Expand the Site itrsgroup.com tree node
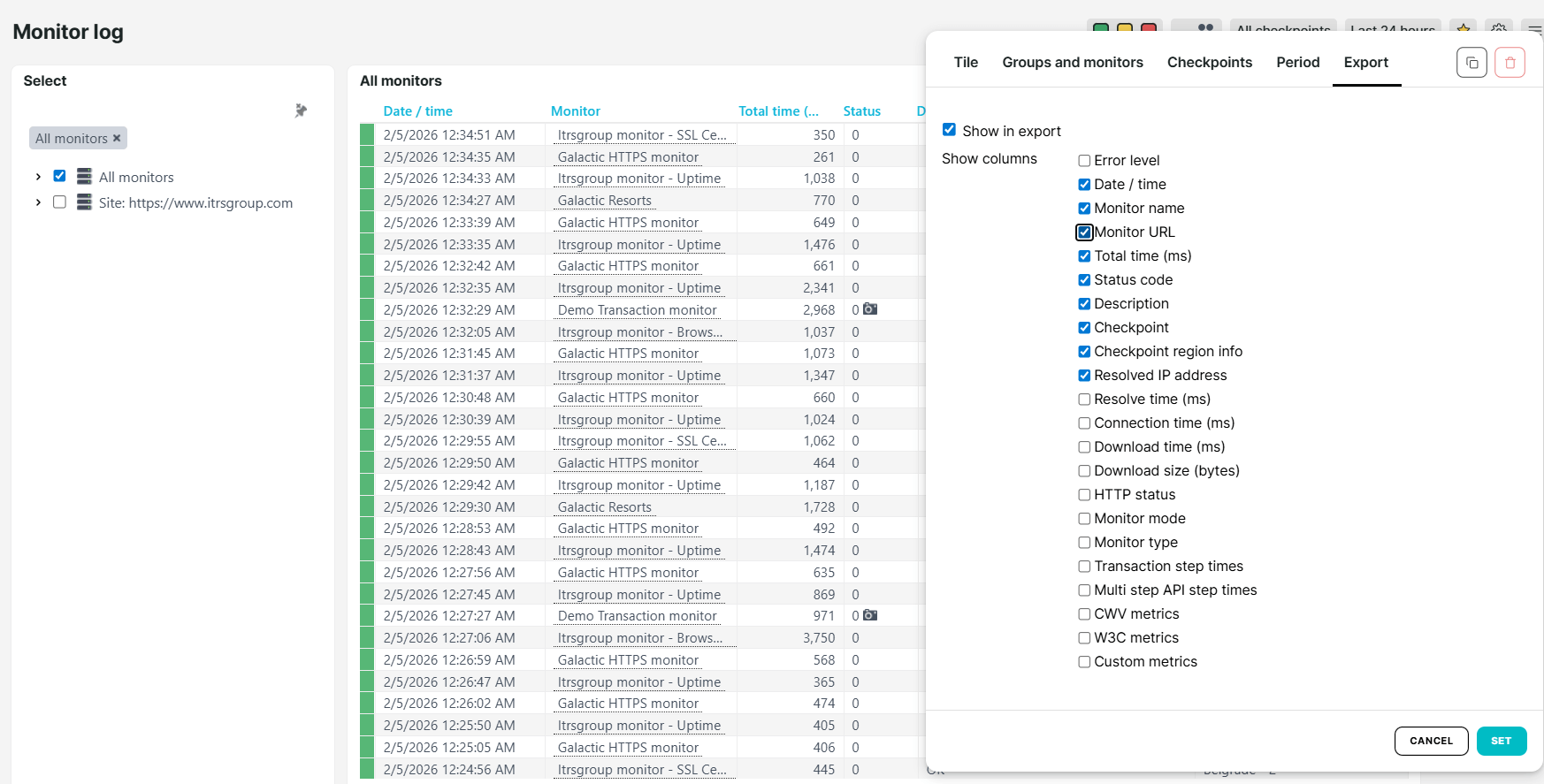1544x784 pixels. (38, 202)
